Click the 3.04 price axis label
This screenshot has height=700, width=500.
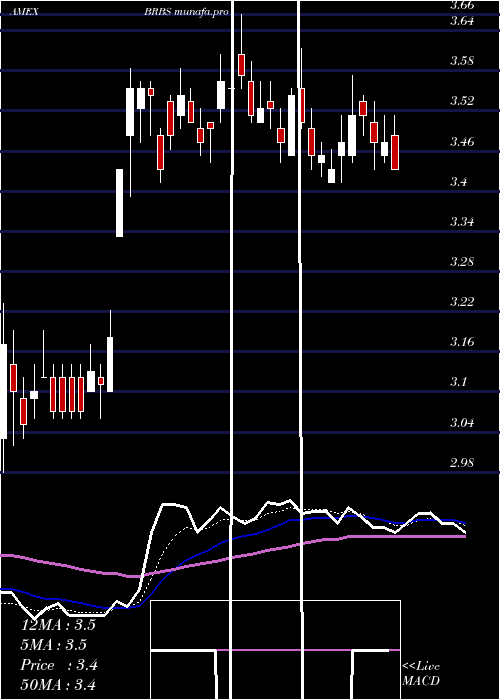pos(462,422)
